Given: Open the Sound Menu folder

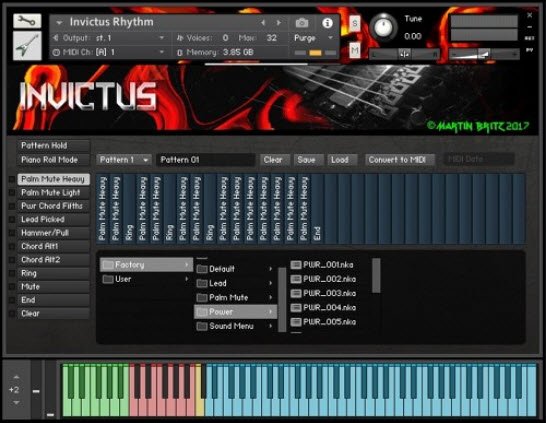Looking at the screenshot, I should (235, 326).
